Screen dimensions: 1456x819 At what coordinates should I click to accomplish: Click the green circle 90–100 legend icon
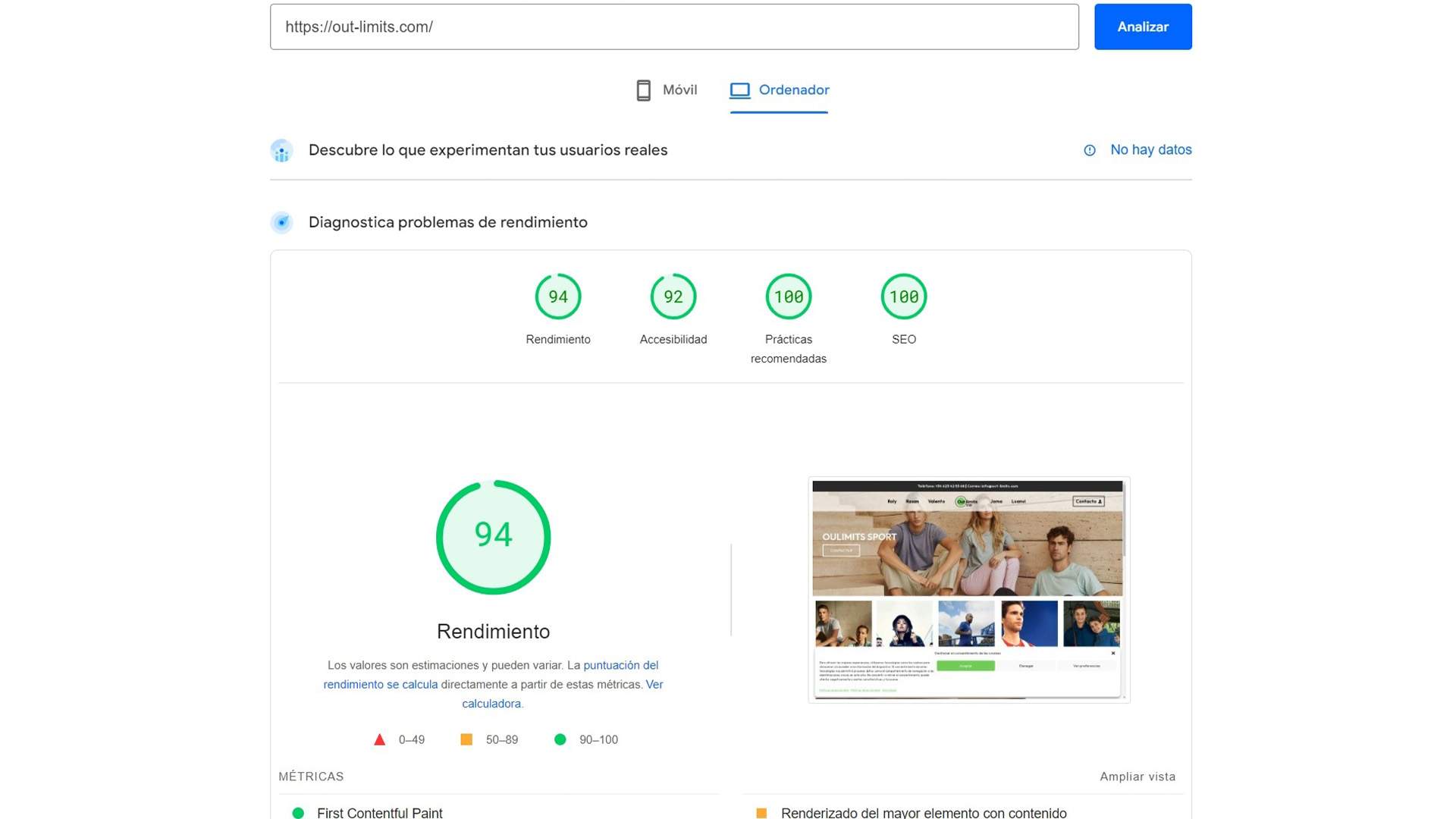[x=560, y=739]
